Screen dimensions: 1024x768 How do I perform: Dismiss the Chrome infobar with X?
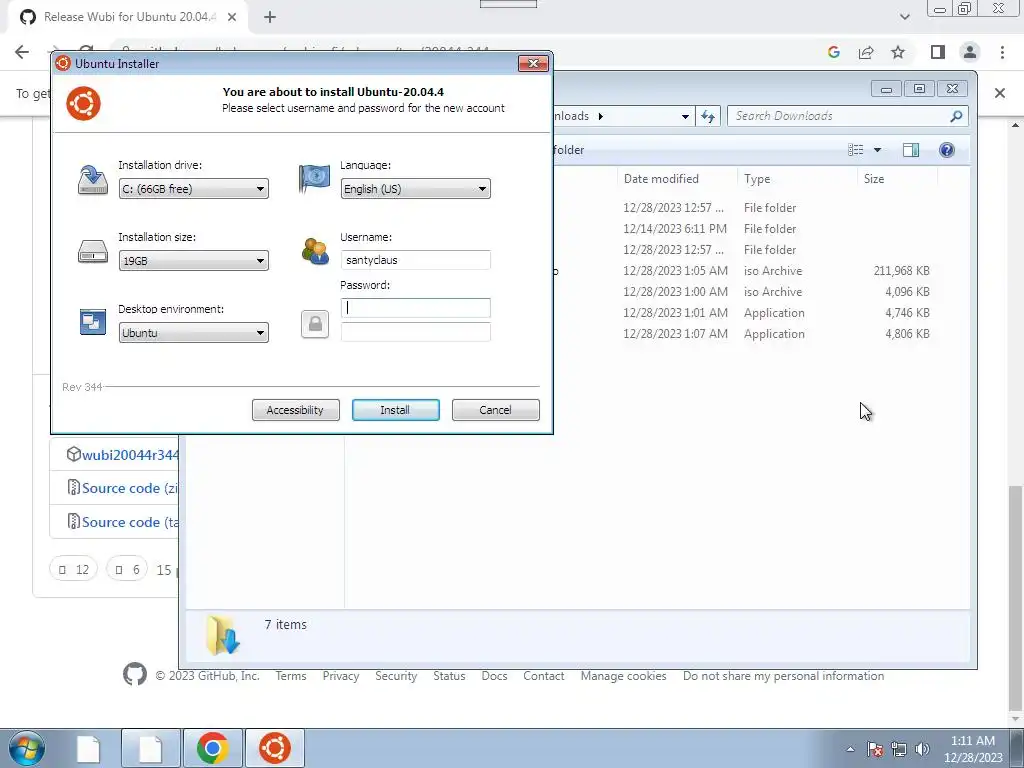(1000, 93)
